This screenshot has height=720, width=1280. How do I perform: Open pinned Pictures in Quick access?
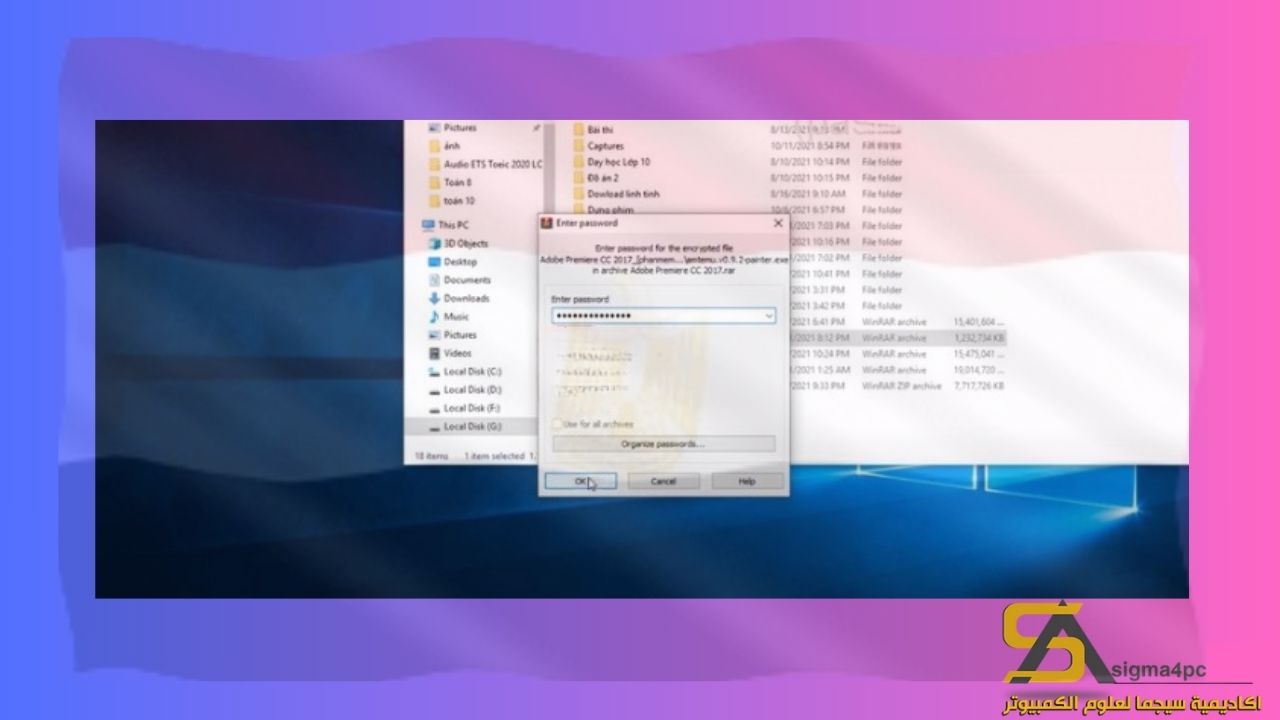pyautogui.click(x=460, y=128)
